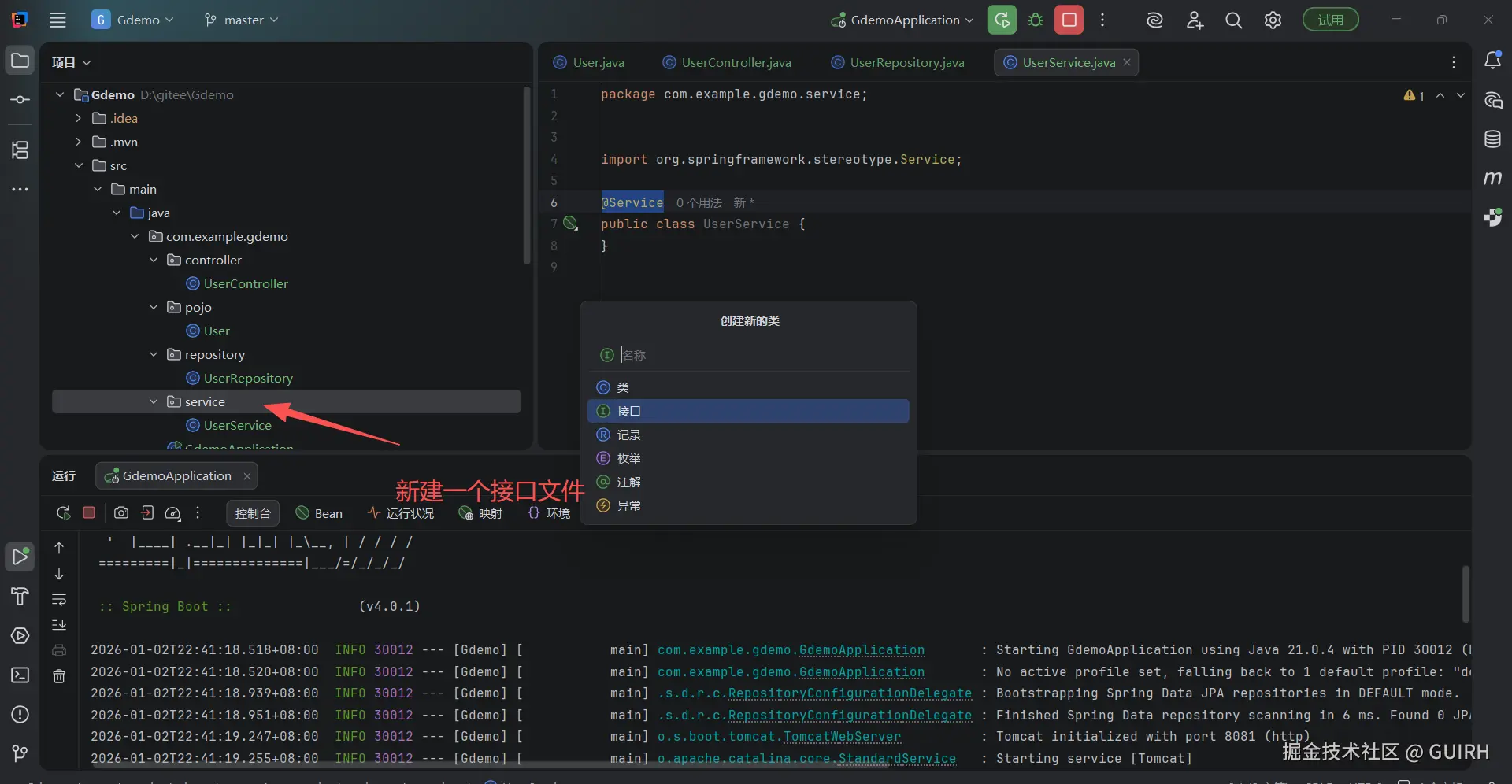Open GdemoApplication link in first log line
This screenshot has height=784, width=1512.
tap(862, 650)
